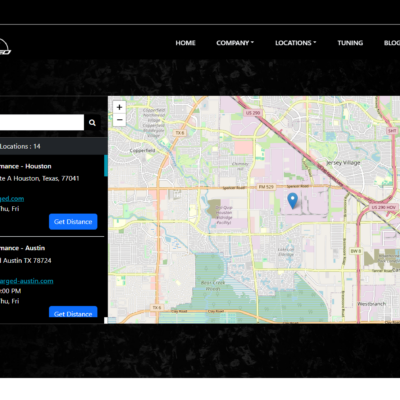Open the charged-austin.com link

point(26,281)
